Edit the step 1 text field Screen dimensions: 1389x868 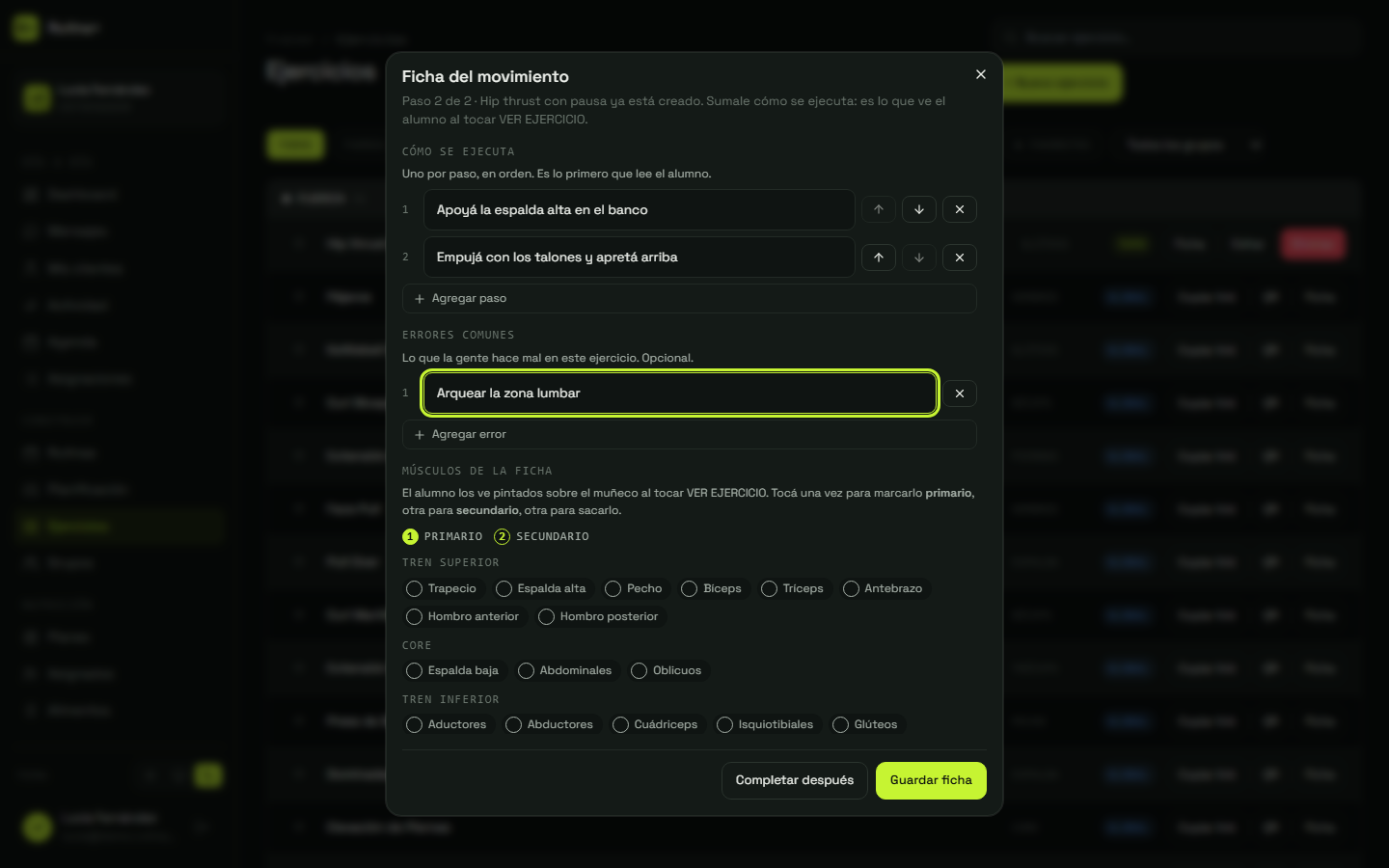click(640, 209)
